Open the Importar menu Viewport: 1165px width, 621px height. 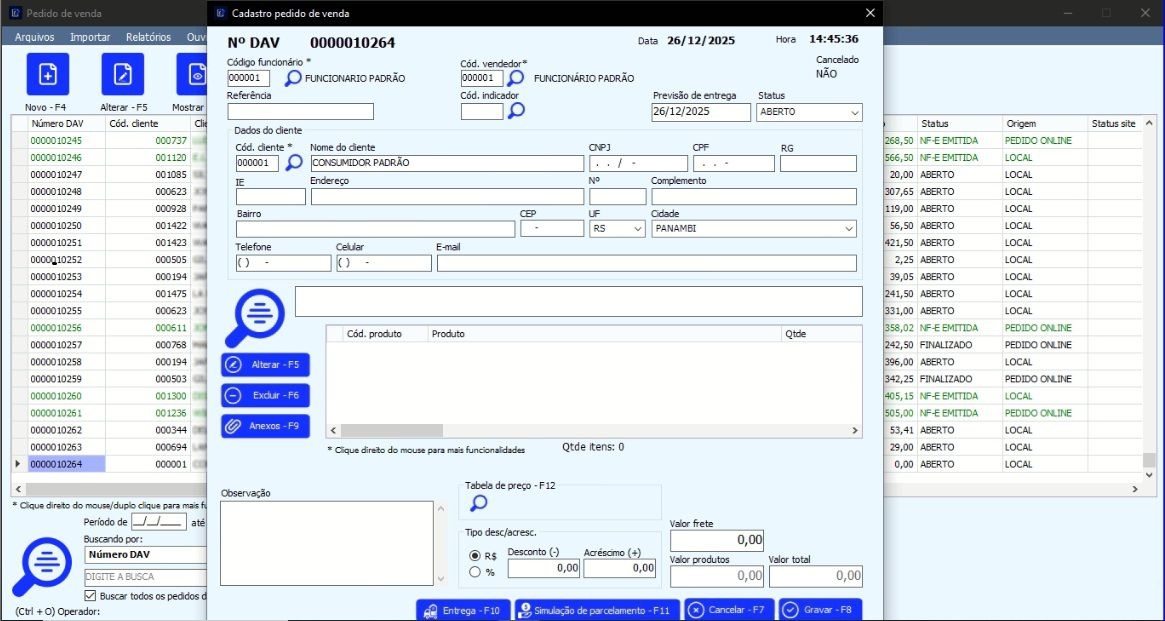[x=90, y=37]
